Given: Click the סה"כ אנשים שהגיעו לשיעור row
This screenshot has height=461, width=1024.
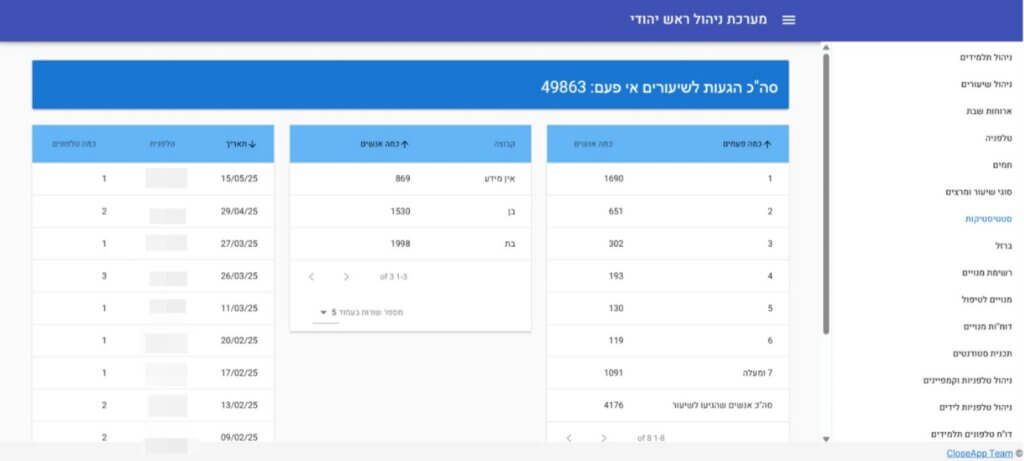Looking at the screenshot, I should click(x=667, y=405).
